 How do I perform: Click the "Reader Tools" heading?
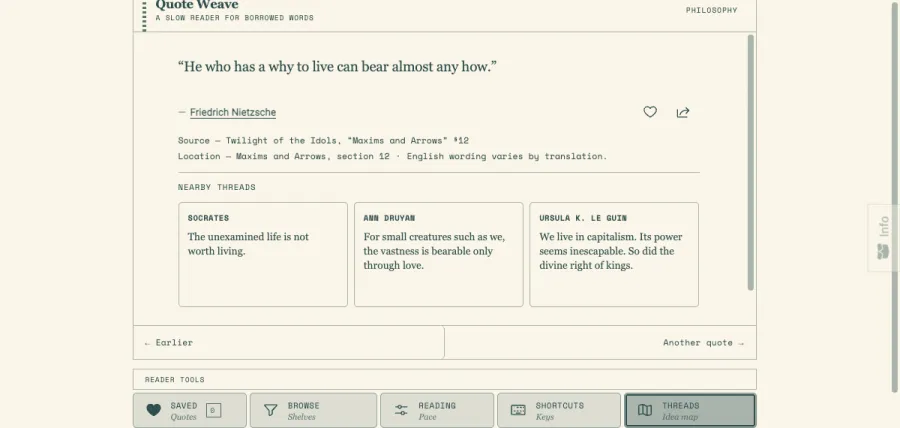click(x=174, y=380)
